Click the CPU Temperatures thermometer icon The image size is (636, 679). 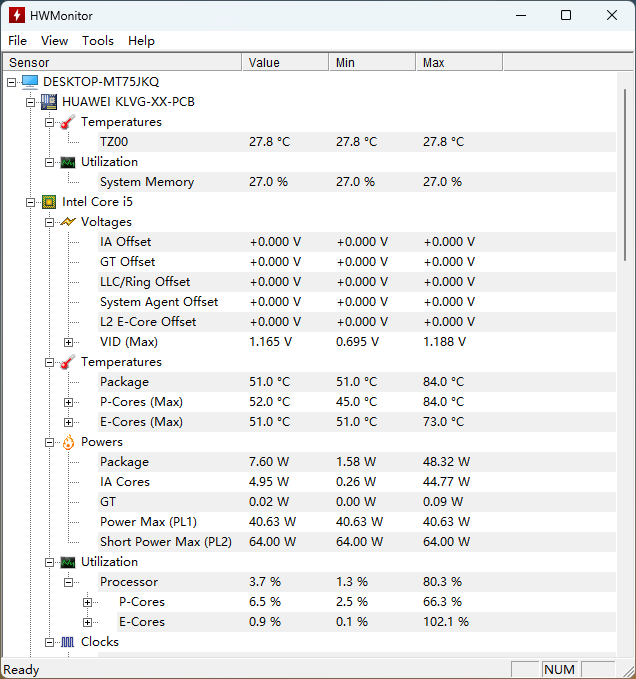[68, 362]
